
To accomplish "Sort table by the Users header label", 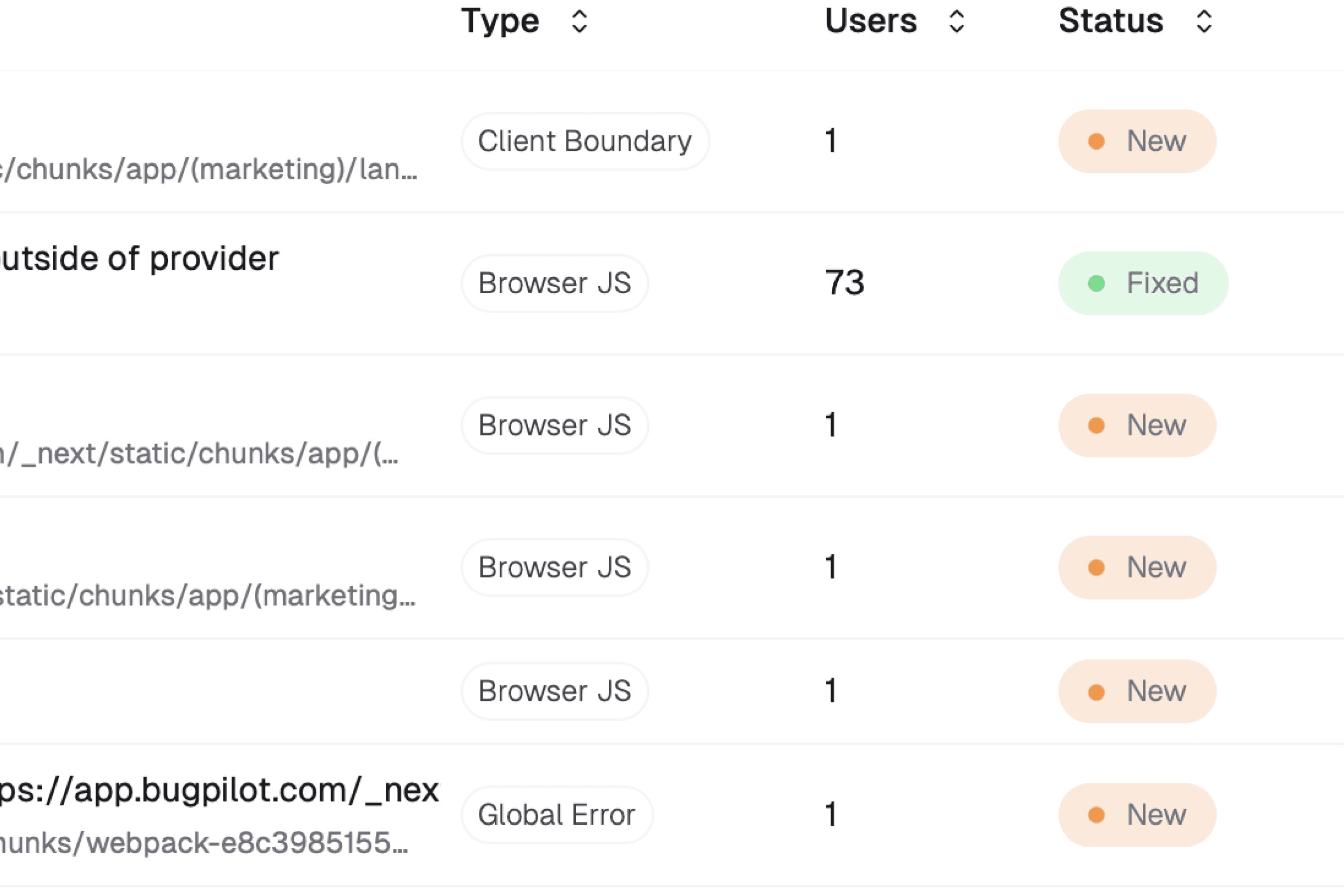I will pos(870,22).
